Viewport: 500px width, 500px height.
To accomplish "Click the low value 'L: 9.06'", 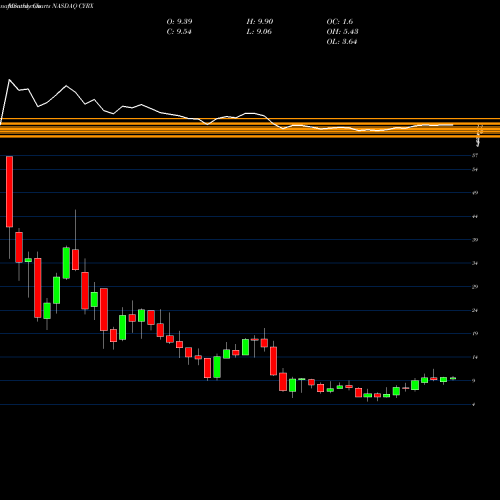I will click(x=259, y=32).
